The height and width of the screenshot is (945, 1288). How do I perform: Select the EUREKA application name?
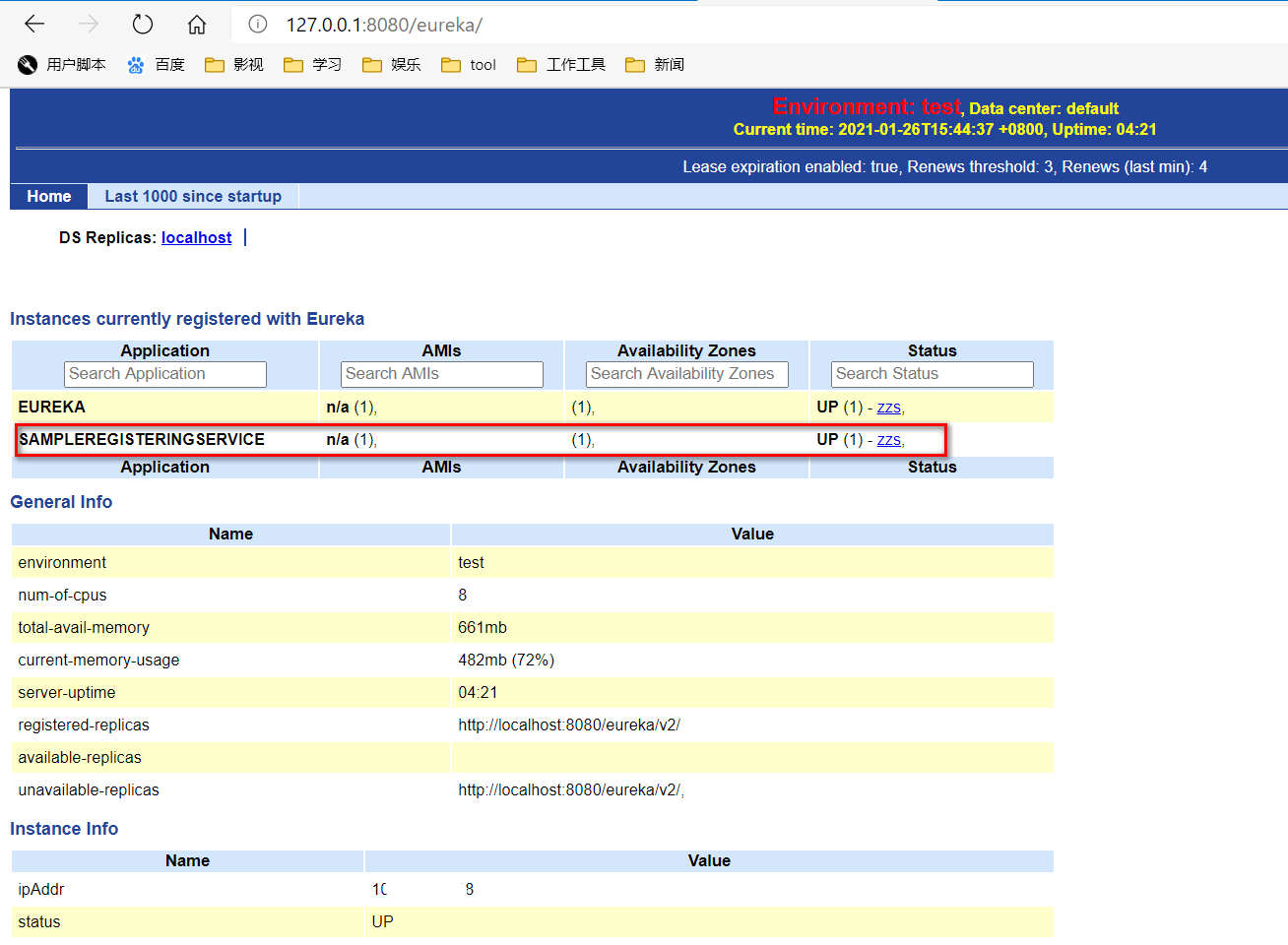52,407
